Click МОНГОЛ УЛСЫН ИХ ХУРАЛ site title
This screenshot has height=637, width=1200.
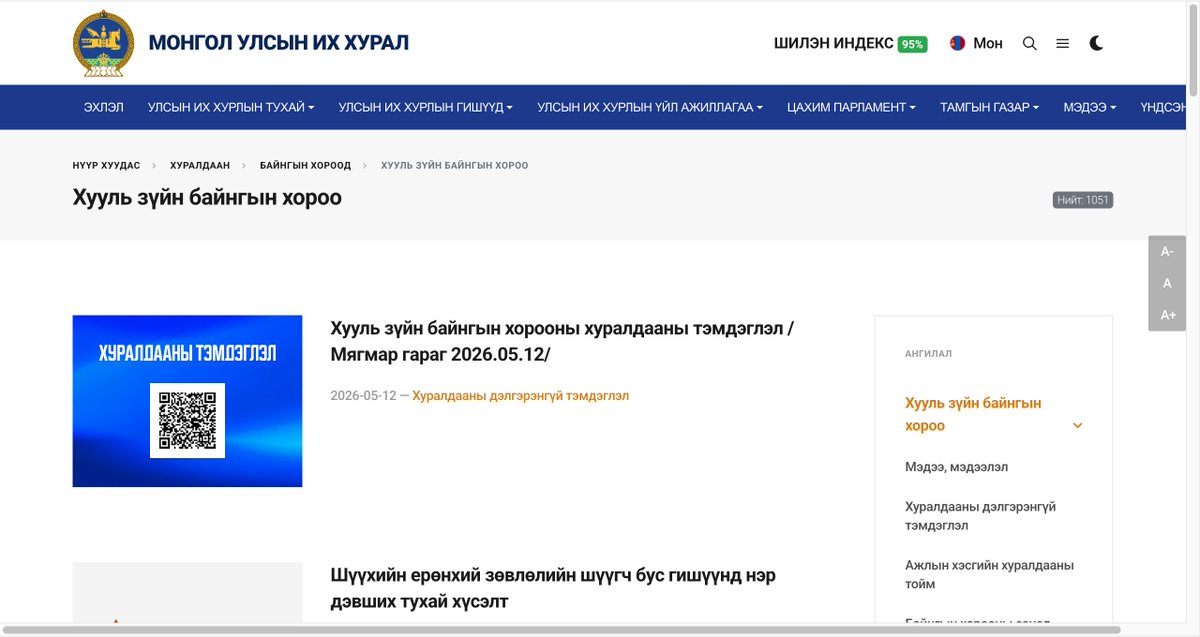(279, 43)
